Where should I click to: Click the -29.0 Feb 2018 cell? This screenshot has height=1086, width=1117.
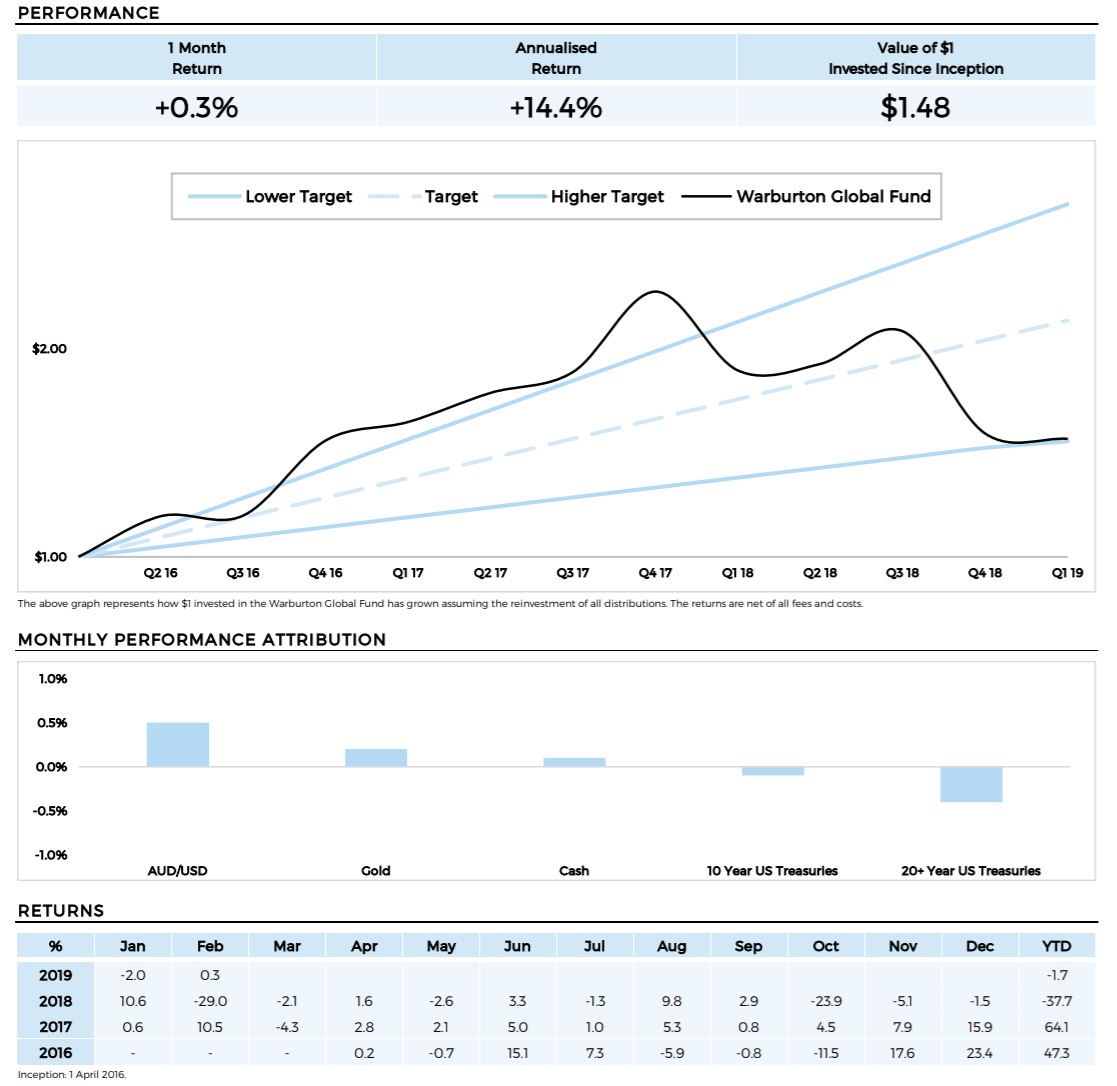(210, 1001)
